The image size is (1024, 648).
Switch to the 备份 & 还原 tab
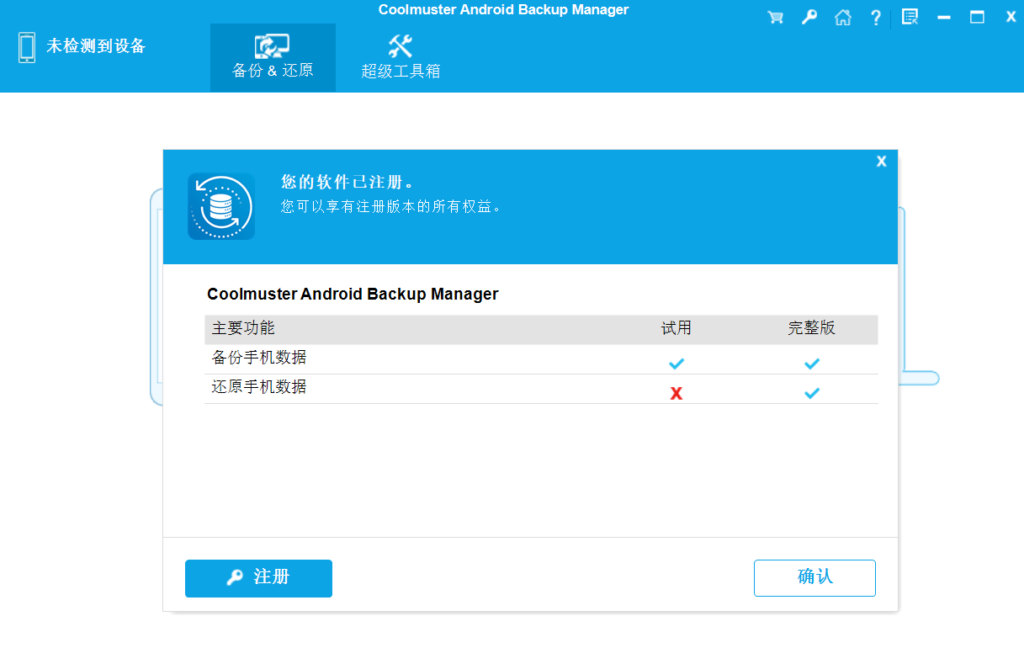click(x=273, y=57)
